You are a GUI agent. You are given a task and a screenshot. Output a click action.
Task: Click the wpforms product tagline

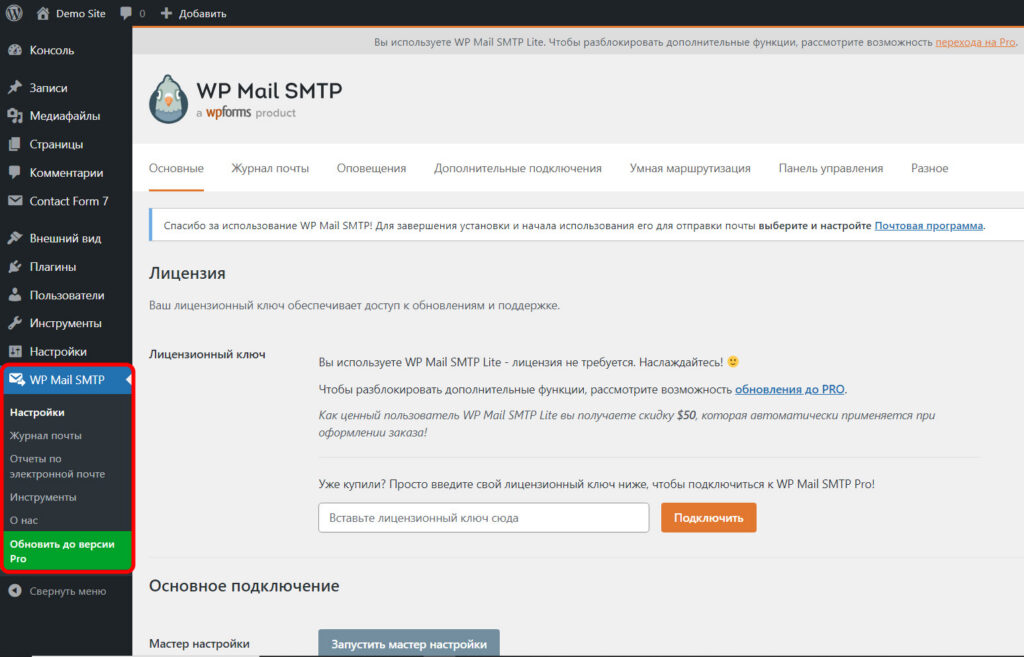pyautogui.click(x=246, y=113)
